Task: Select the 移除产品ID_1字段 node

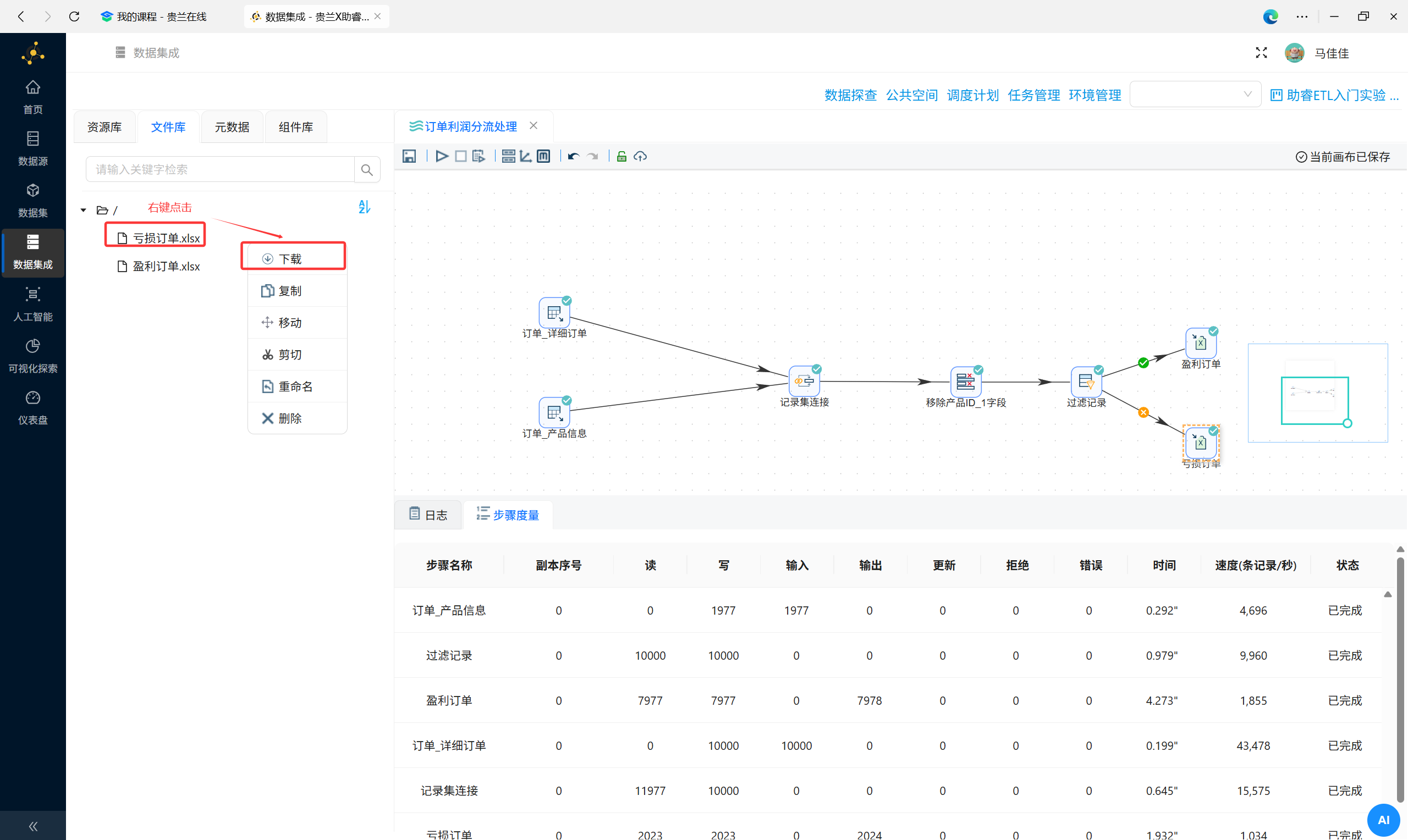Action: (966, 382)
